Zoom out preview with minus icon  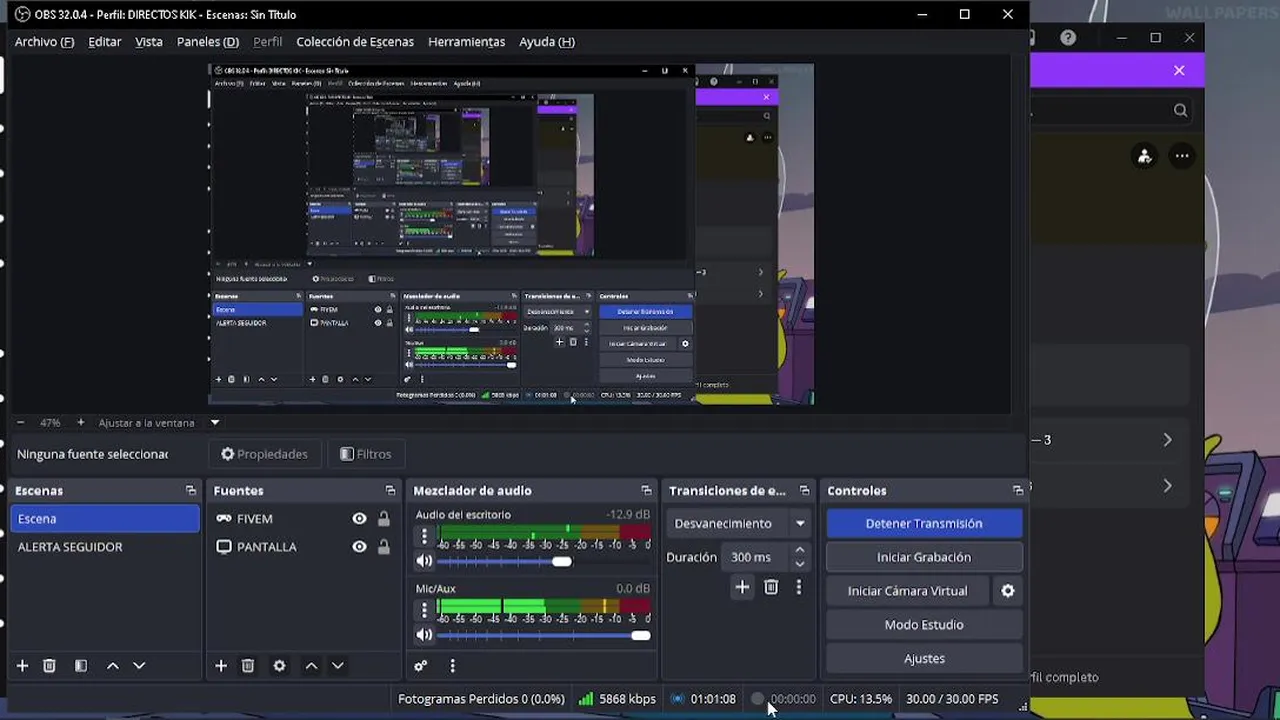(20, 423)
